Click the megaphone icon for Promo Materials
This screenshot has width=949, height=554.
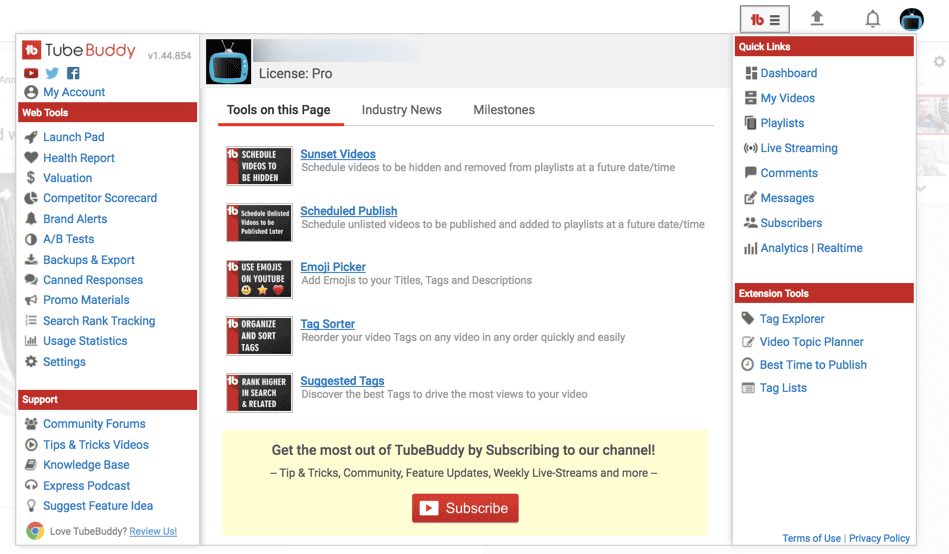(31, 300)
